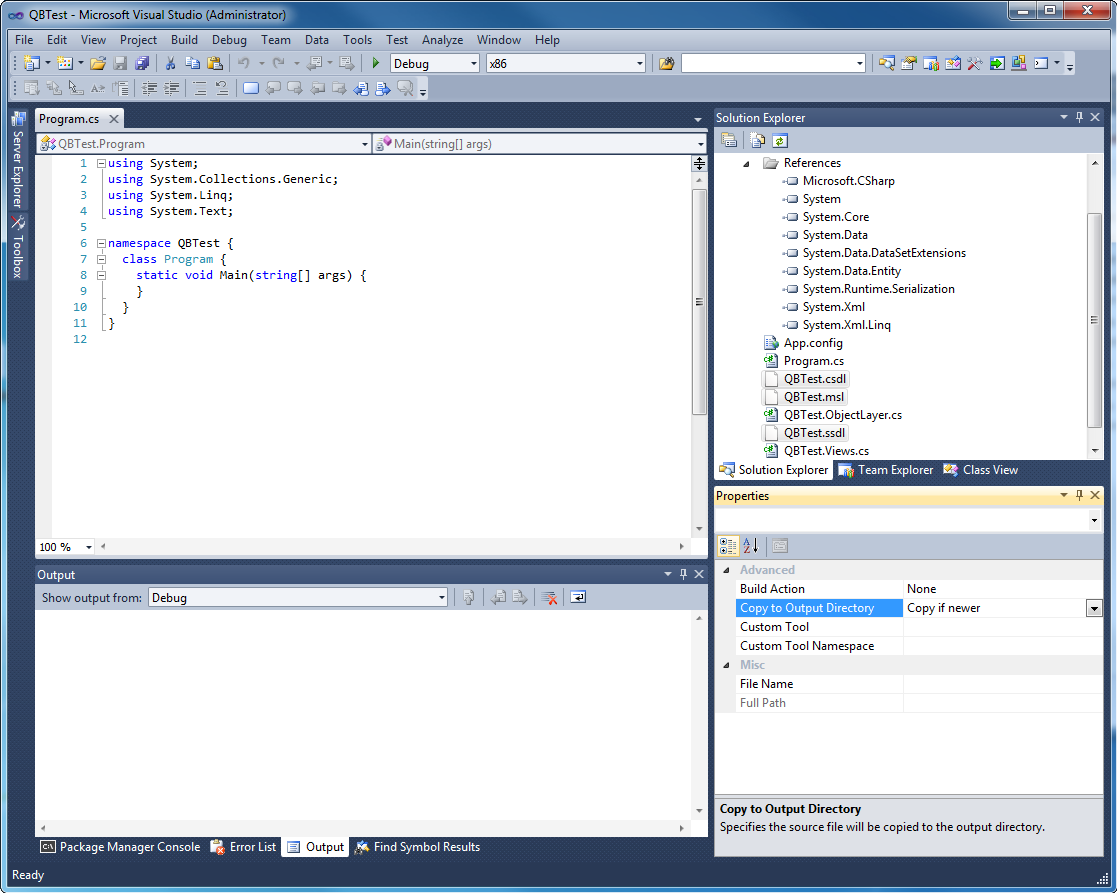Click the Find in Files toolbar icon
Screen dimensions: 1117x893
point(666,64)
